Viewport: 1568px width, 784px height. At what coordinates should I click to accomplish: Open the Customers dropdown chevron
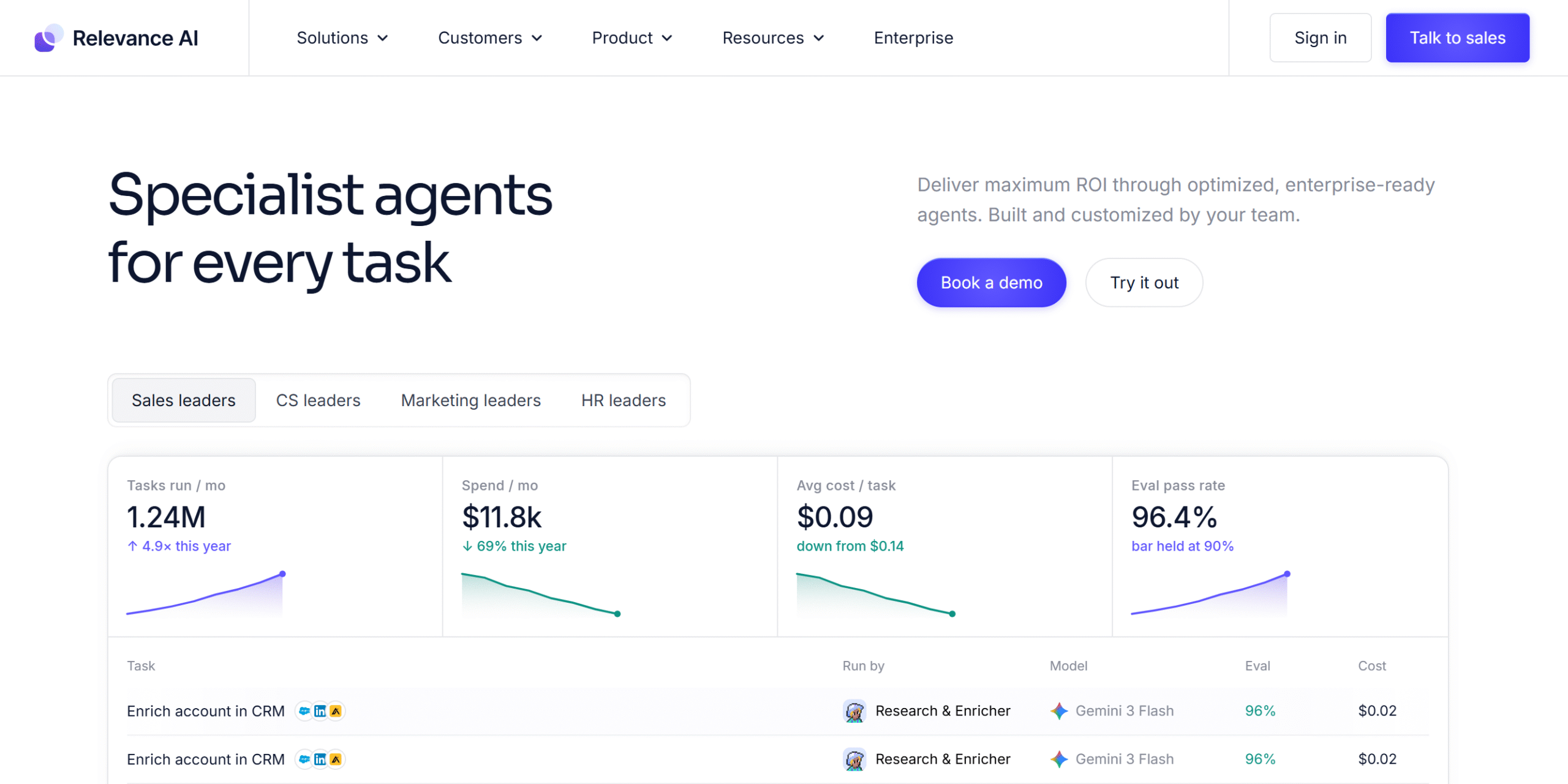537,38
